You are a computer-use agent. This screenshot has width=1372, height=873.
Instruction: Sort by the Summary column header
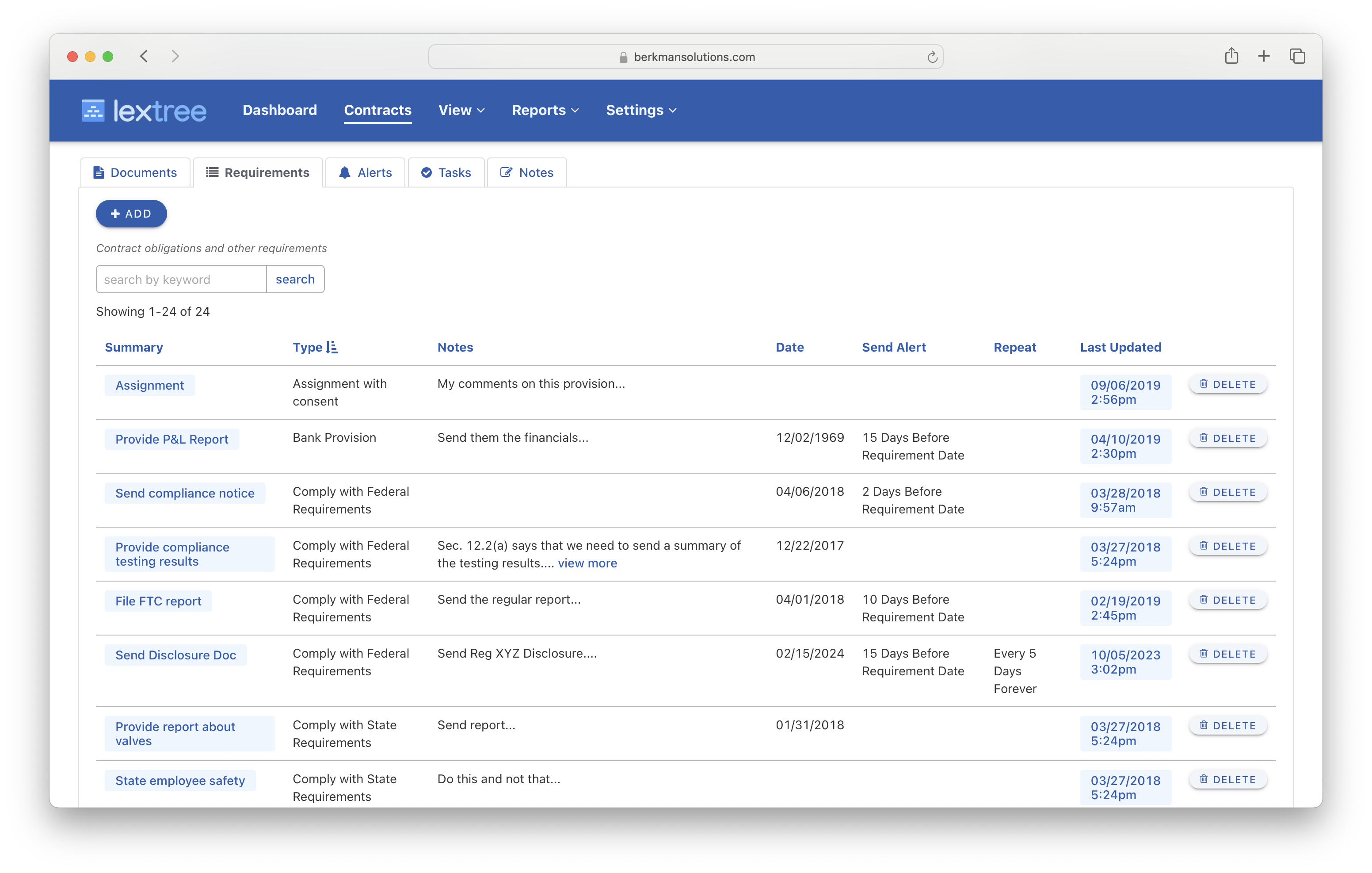click(134, 347)
